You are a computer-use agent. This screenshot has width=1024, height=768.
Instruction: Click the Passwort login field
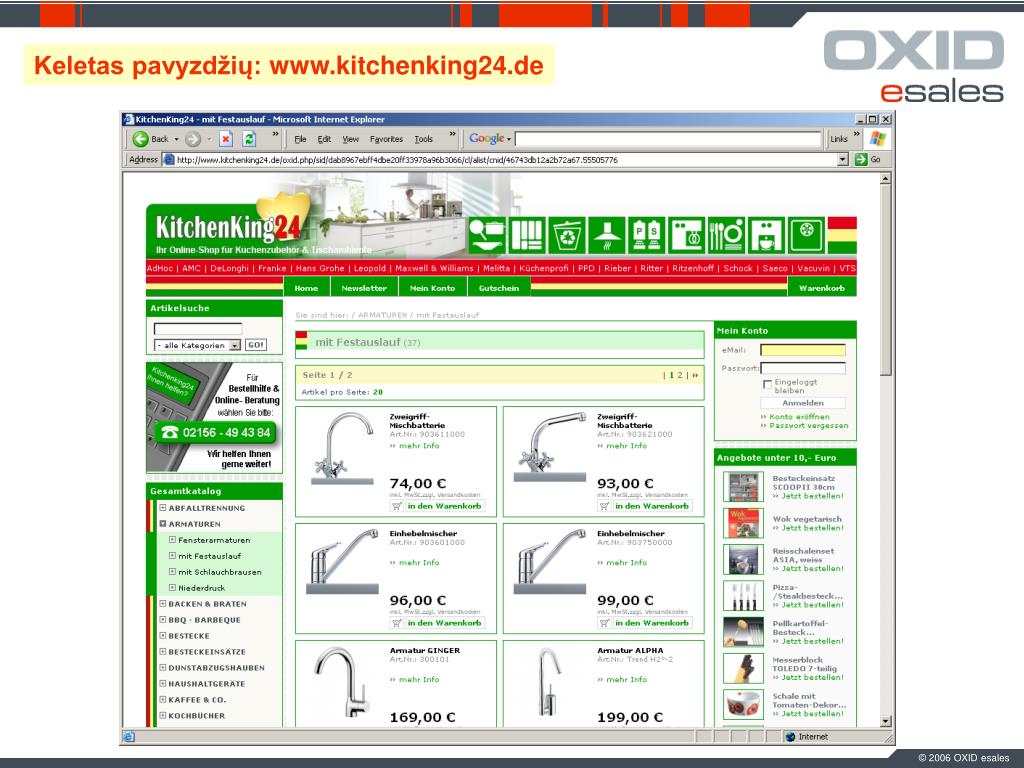coord(803,368)
